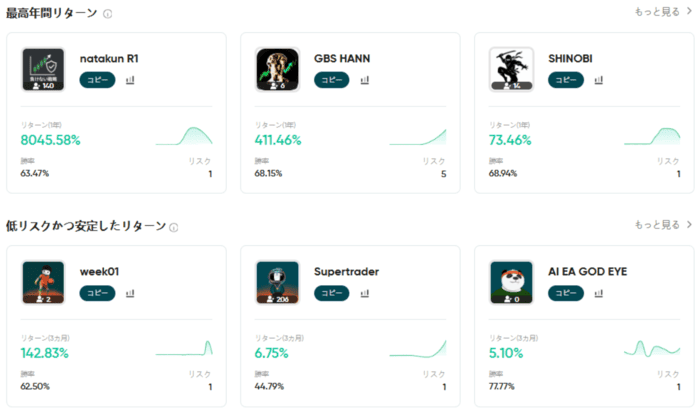Viewport: 700px width, 412px height.
Task: Open the Supertrader strategy name link
Action: (x=346, y=272)
